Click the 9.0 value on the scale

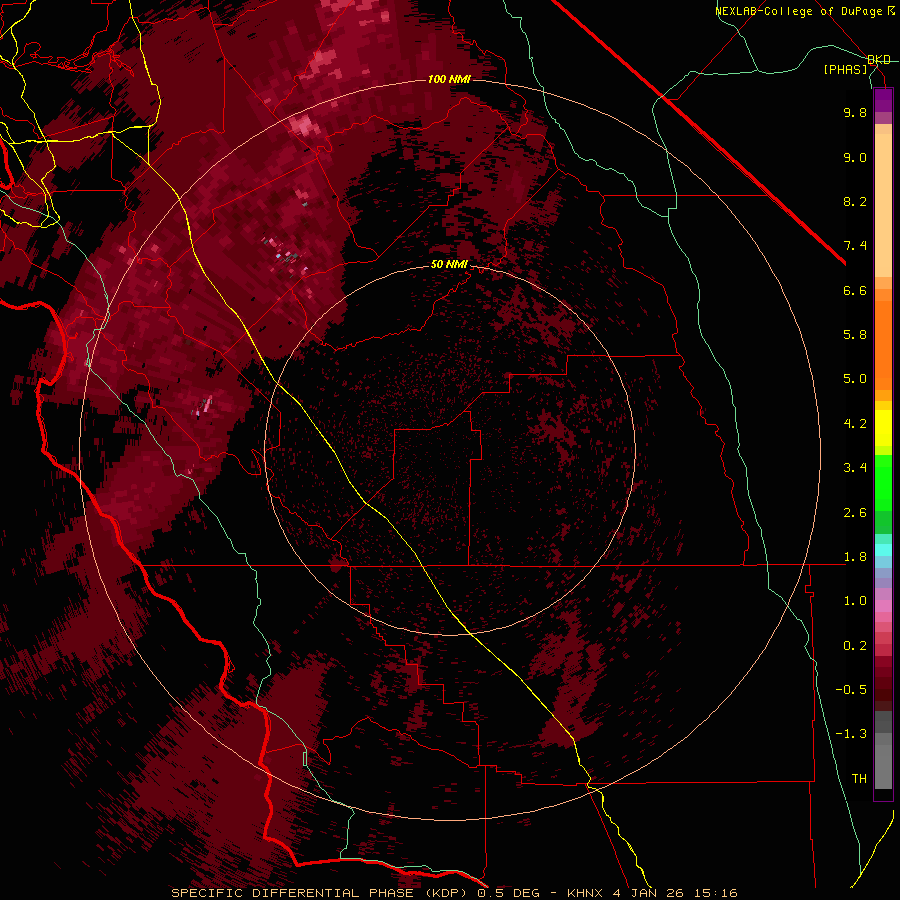(855, 157)
